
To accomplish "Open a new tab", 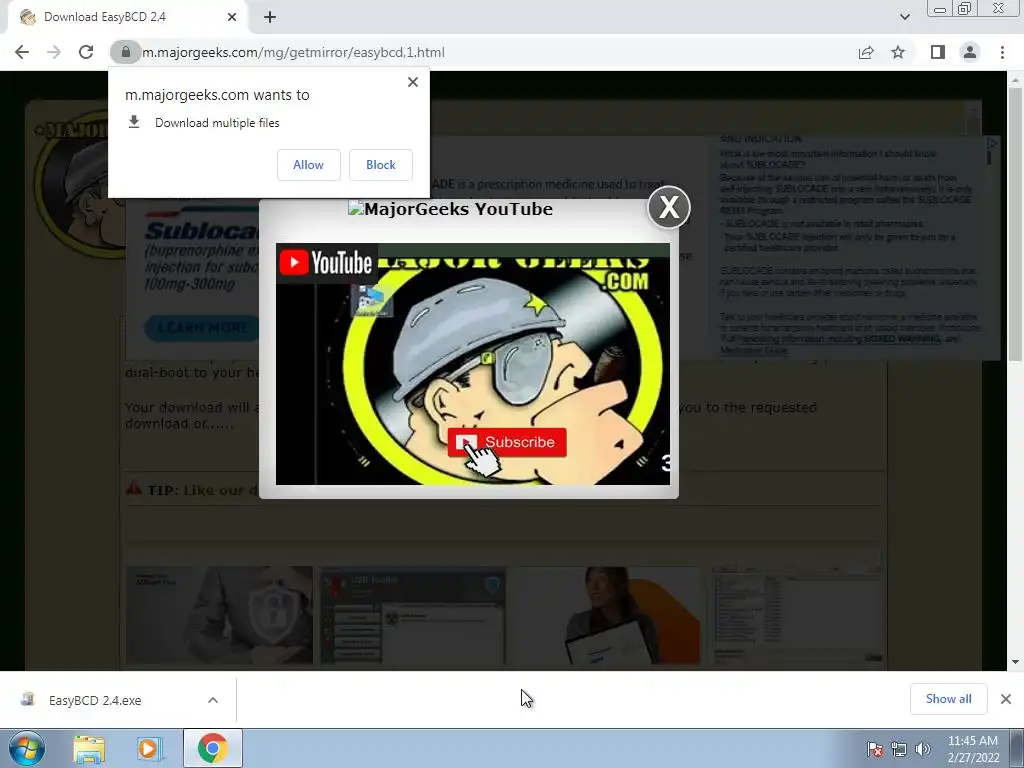I will pyautogui.click(x=270, y=17).
